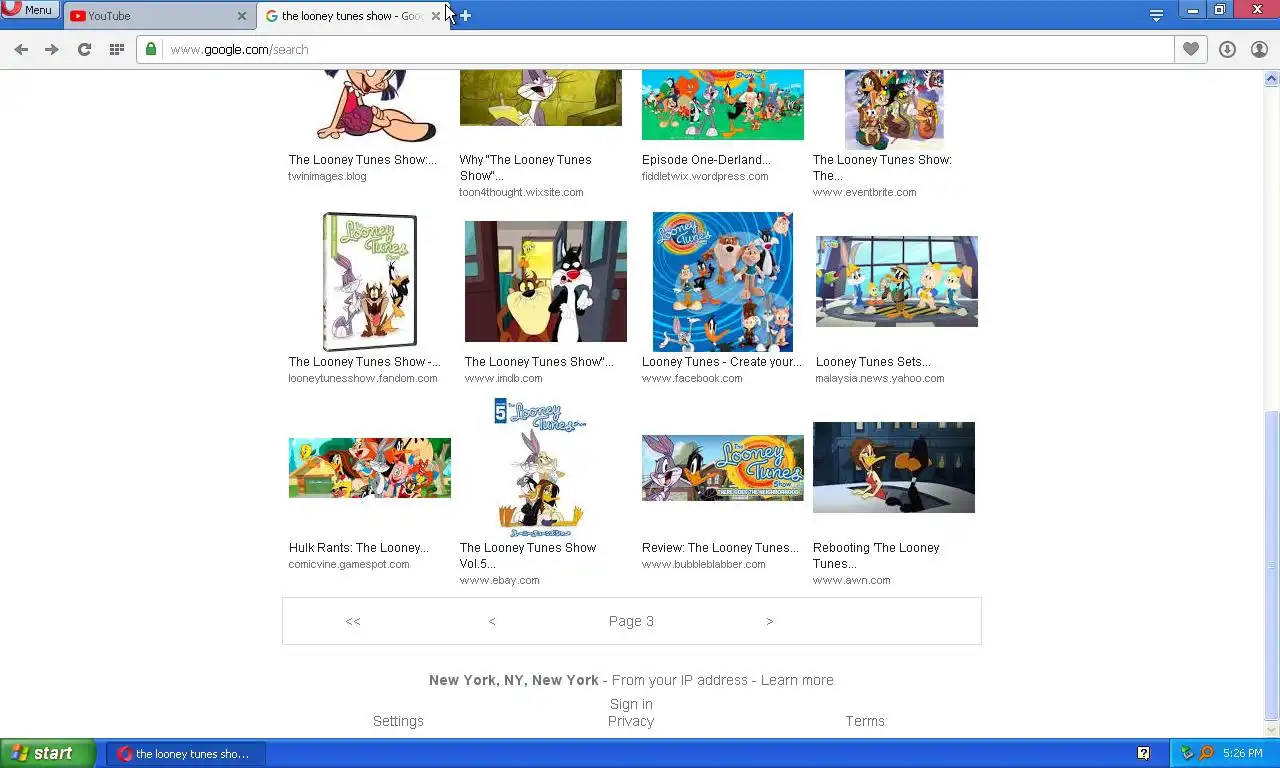The image size is (1280, 768).
Task: Click 'Why "The Looney Tunes Show"...' title
Action: (x=525, y=168)
